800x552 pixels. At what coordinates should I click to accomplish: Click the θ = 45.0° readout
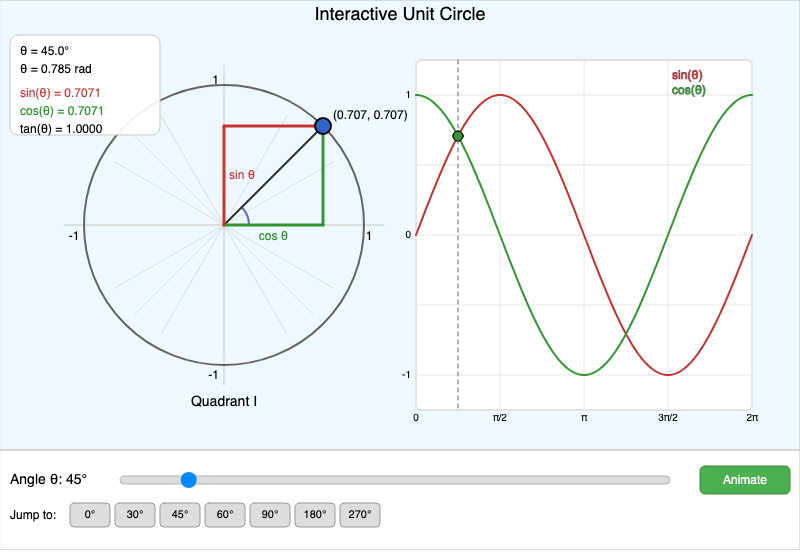tap(44, 51)
